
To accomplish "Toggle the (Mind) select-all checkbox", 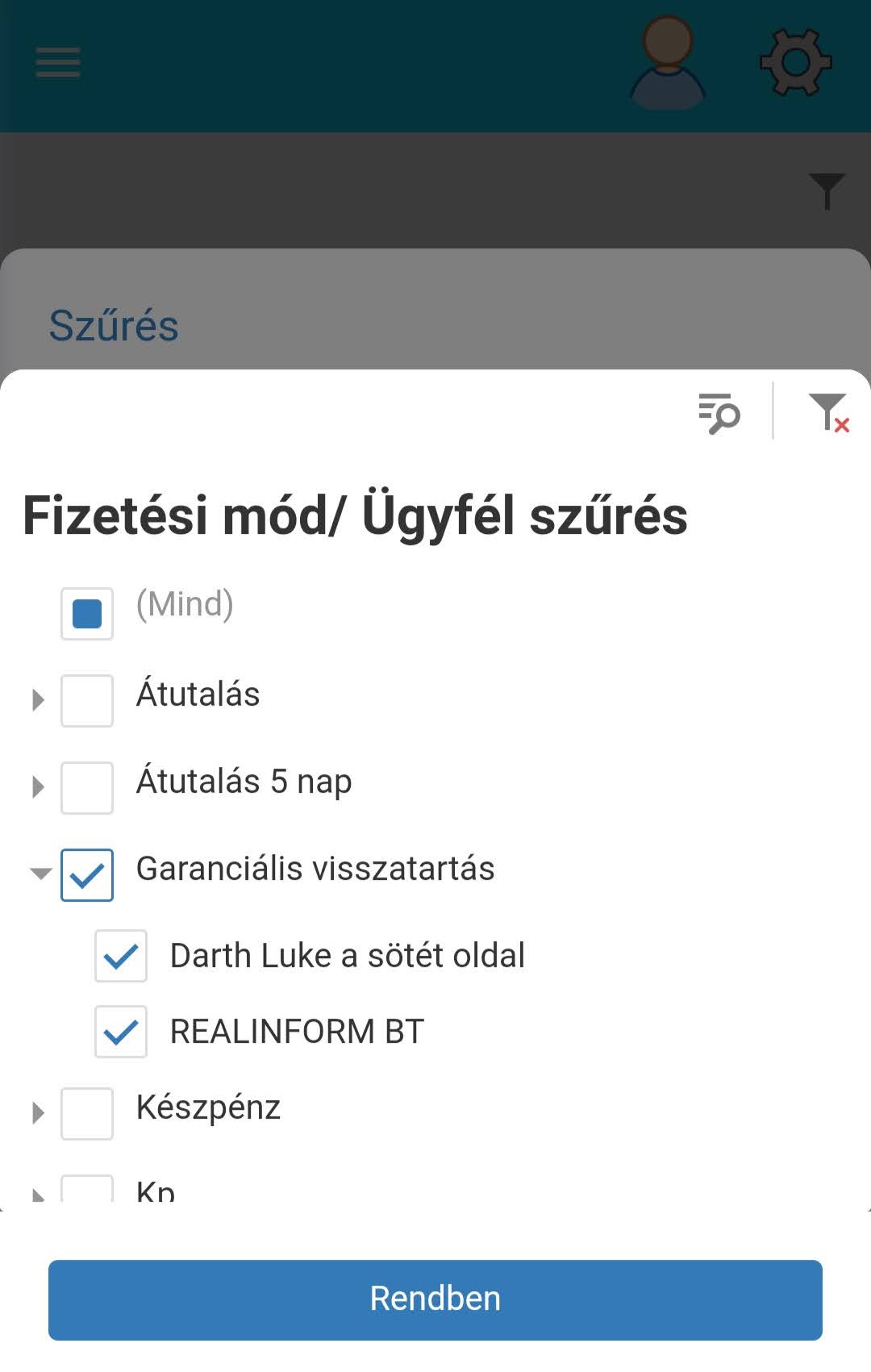I will point(87,614).
